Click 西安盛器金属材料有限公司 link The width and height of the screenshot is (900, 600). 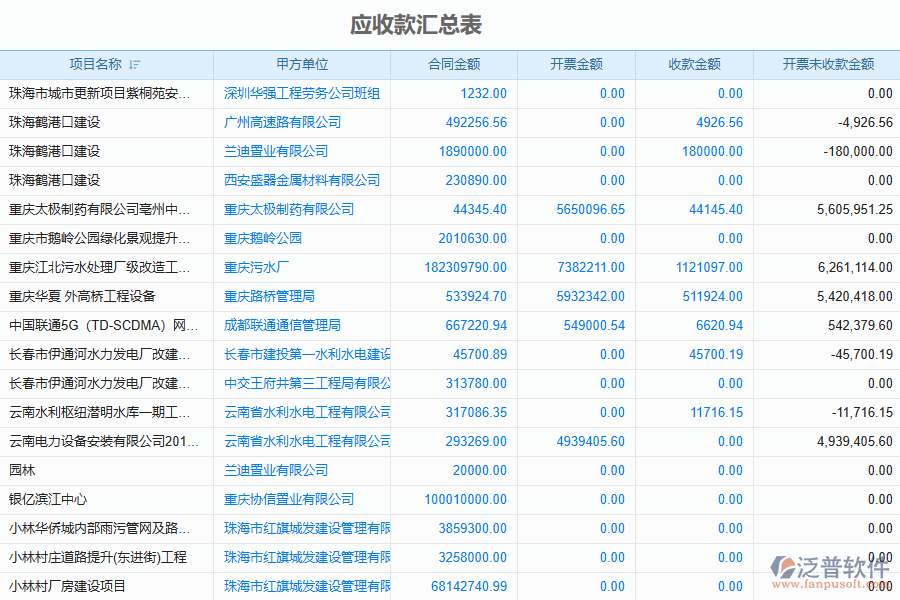pos(302,180)
